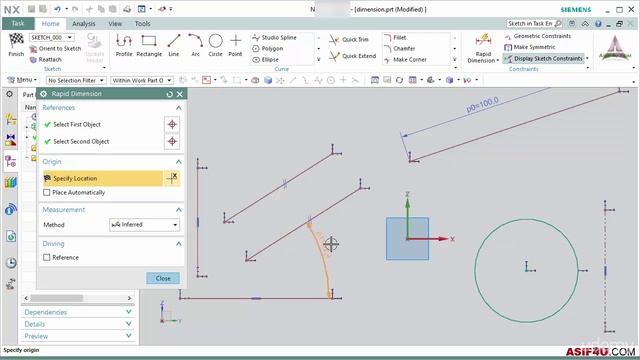This screenshot has height=360, width=640.
Task: Collapse the Measurement section
Action: pyautogui.click(x=178, y=210)
